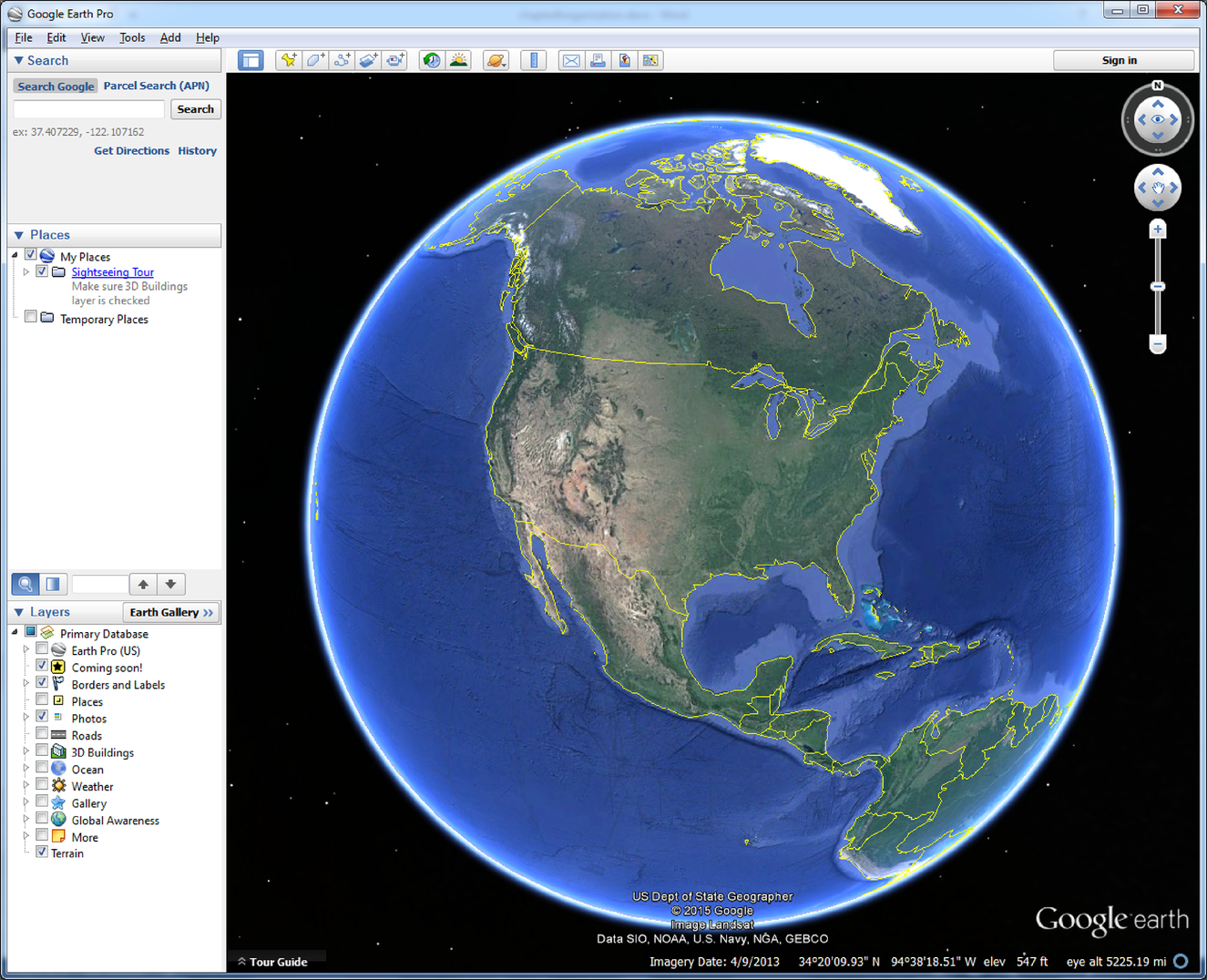Screen dimensions: 1207x980
Task: Click the N north marker on the compass
Action: pos(1158,86)
